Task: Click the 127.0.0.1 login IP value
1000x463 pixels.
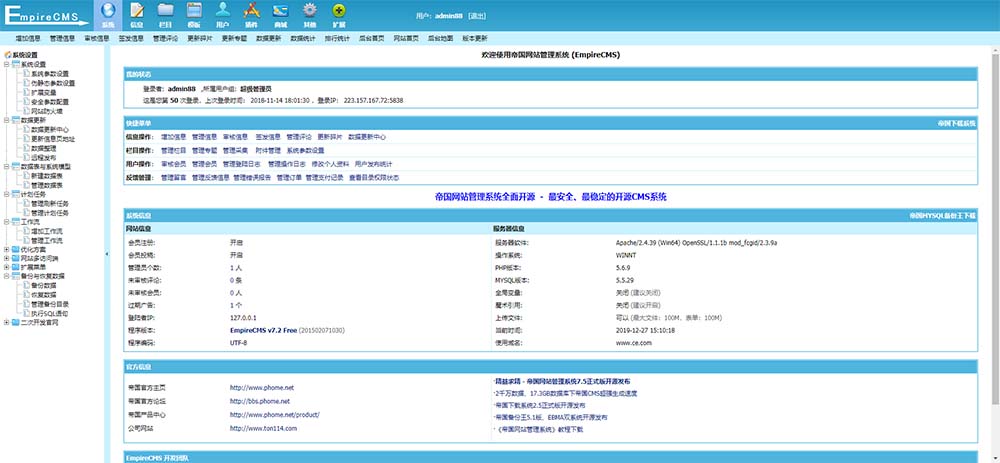Action: [x=243, y=318]
